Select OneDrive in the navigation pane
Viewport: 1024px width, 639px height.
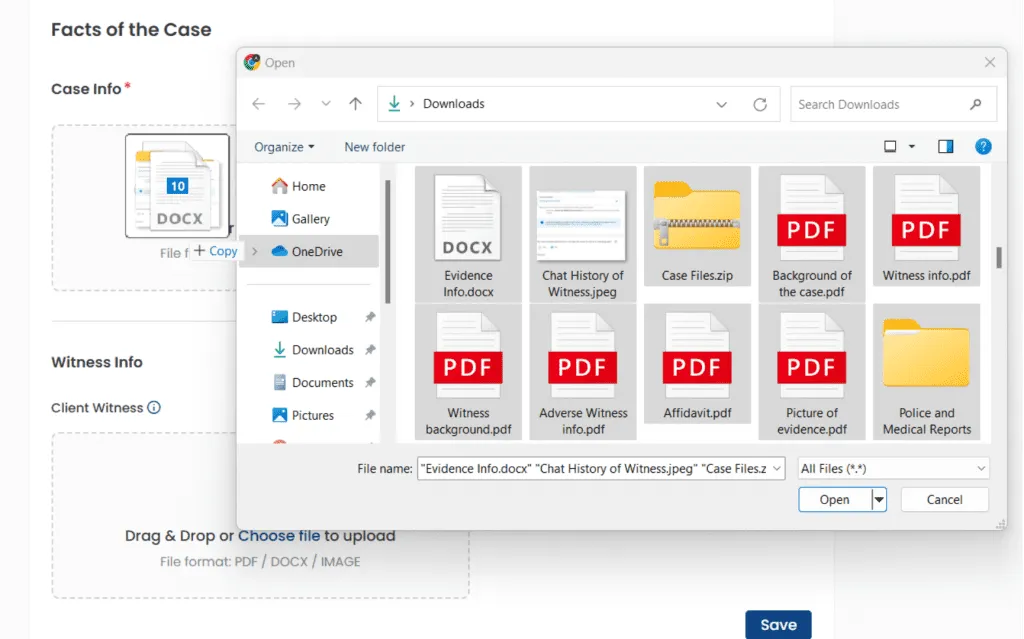click(309, 252)
